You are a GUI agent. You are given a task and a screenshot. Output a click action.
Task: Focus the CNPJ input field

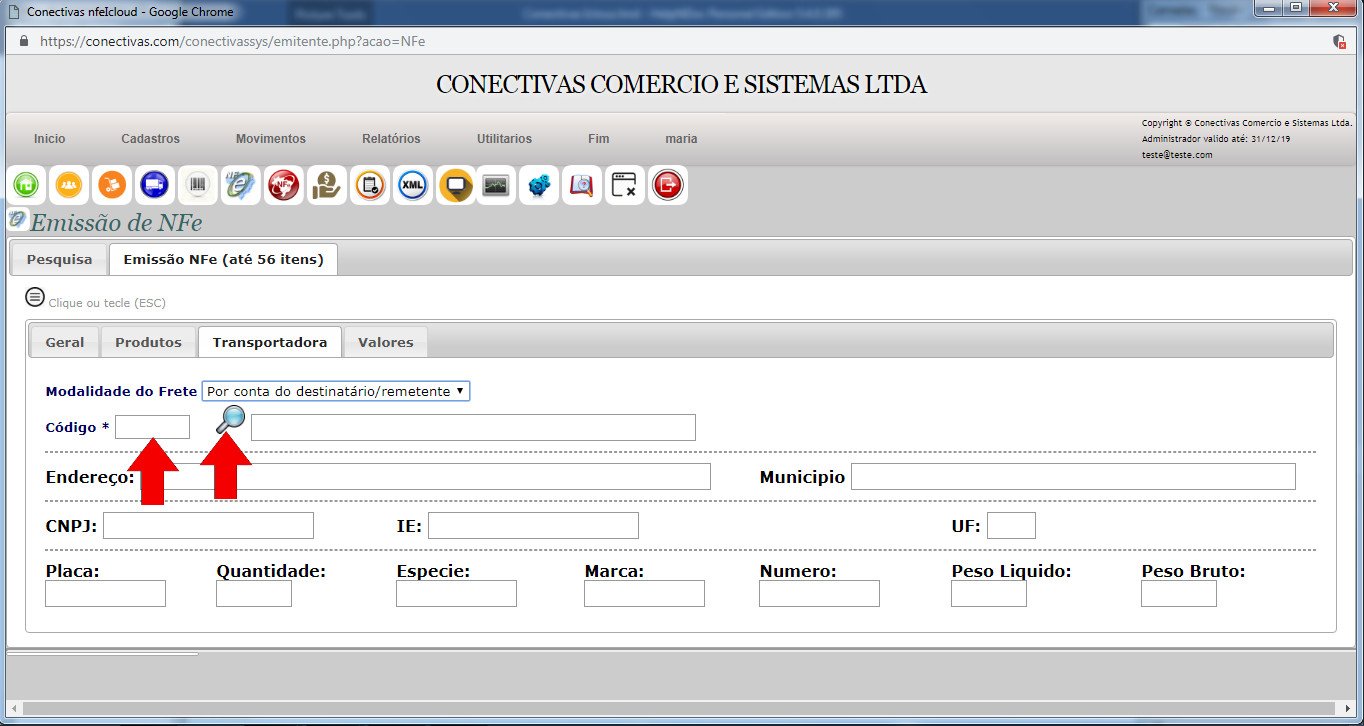(208, 525)
